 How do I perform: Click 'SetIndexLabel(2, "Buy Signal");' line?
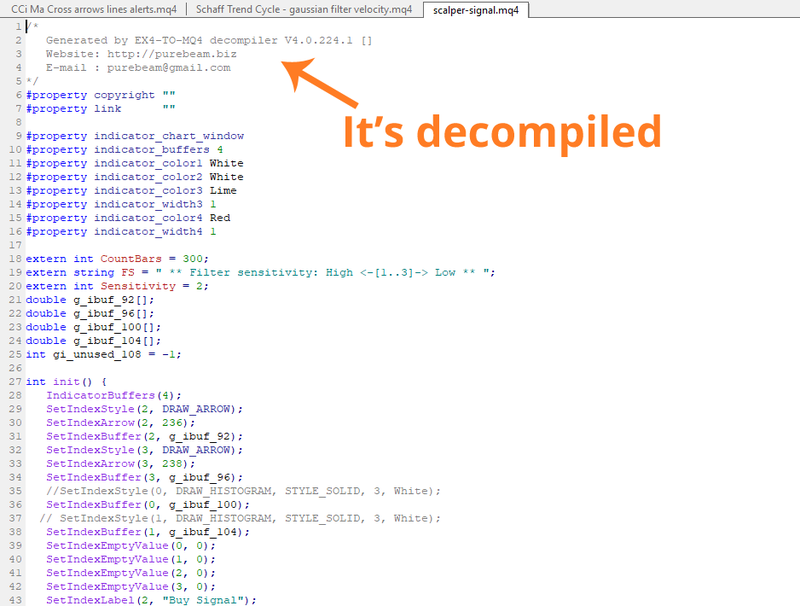[x=152, y=600]
